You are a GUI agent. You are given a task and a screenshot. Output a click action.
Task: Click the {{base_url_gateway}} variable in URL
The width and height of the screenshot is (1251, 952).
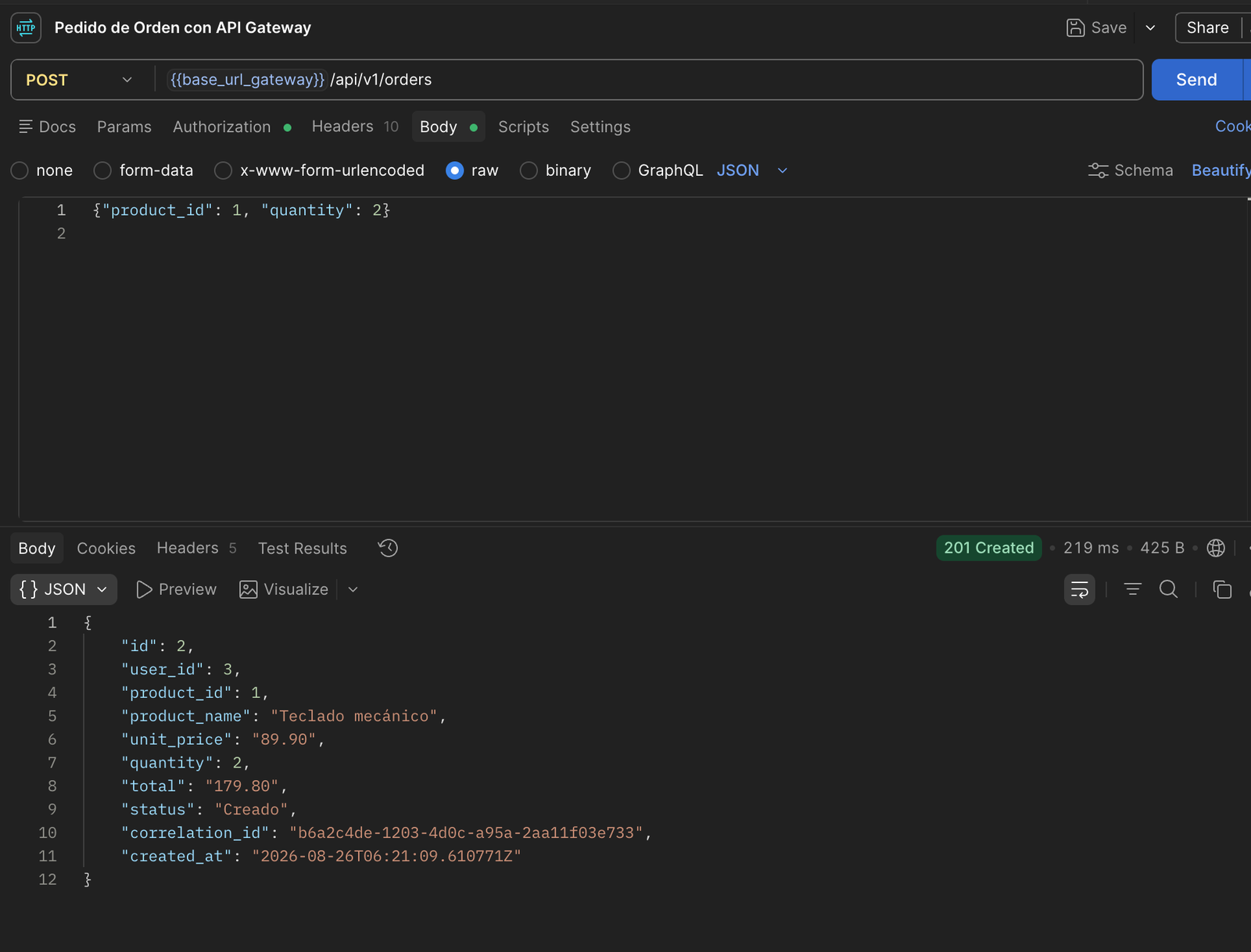247,80
